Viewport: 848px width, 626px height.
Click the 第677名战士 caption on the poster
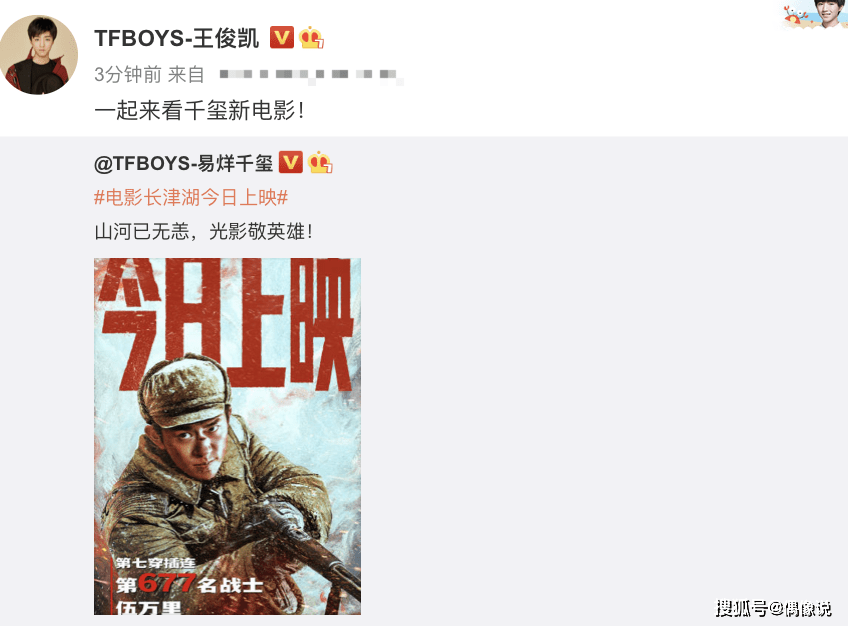pos(189,584)
